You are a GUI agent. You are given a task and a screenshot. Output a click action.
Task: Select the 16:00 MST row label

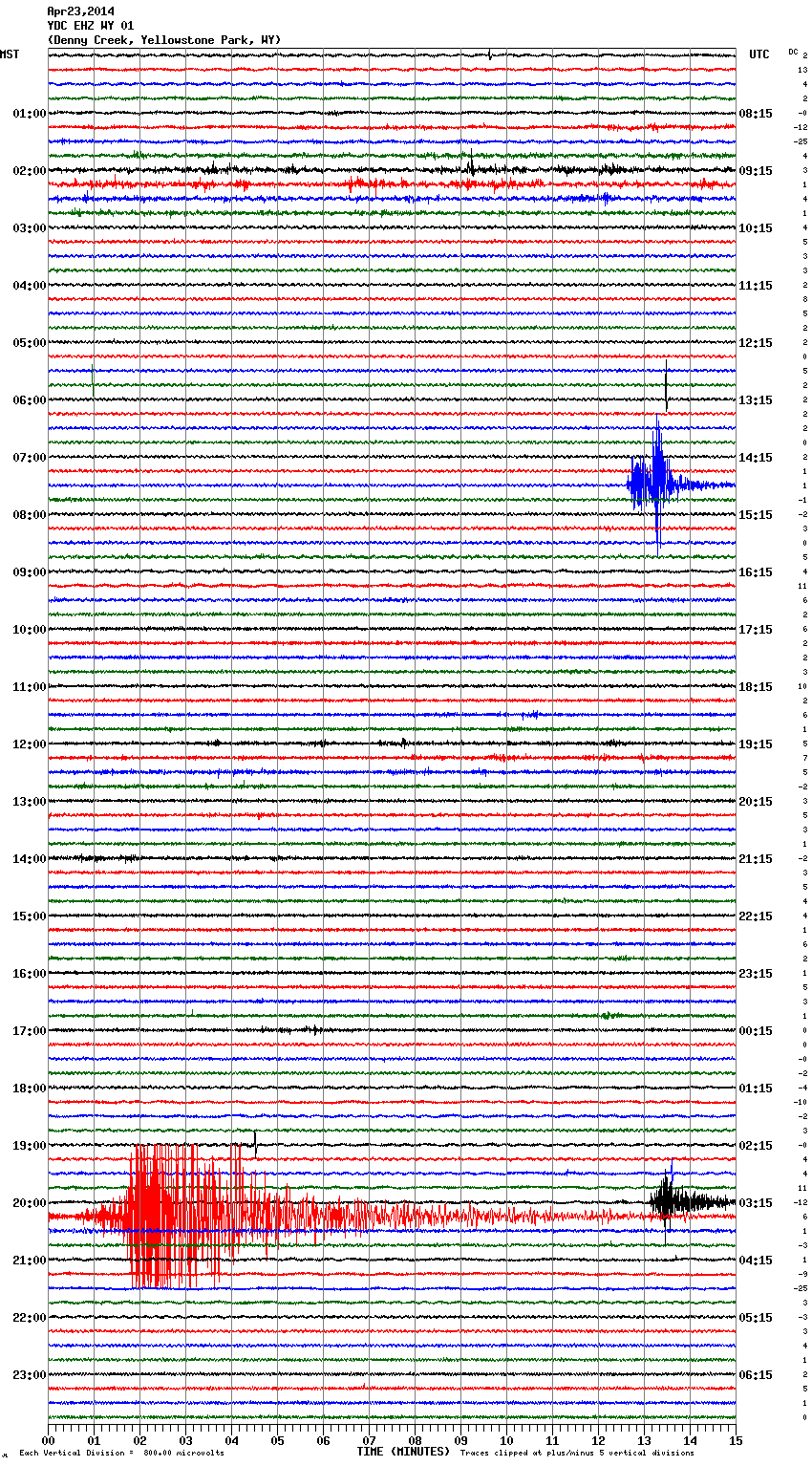coord(30,974)
